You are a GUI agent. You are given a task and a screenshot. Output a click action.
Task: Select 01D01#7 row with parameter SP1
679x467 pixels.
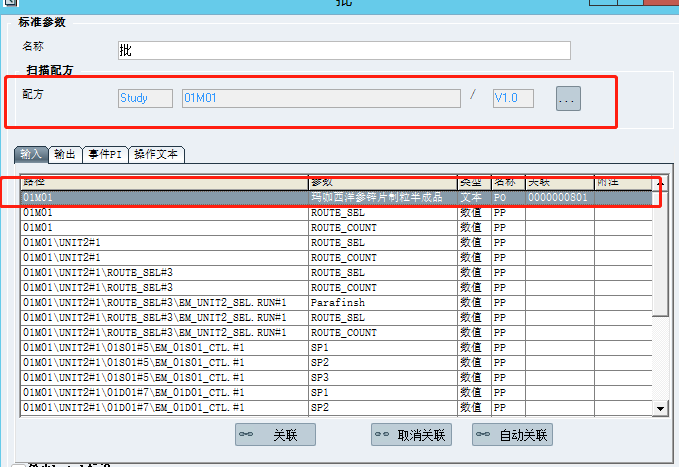[336, 393]
